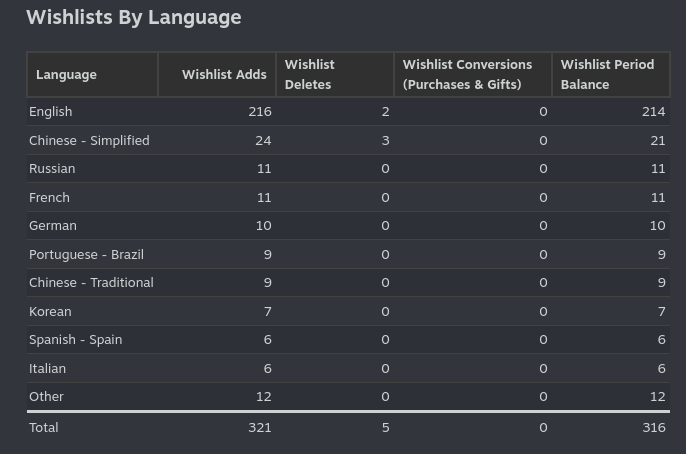
Task: Click English wishlist adds value 216
Action: (x=260, y=112)
